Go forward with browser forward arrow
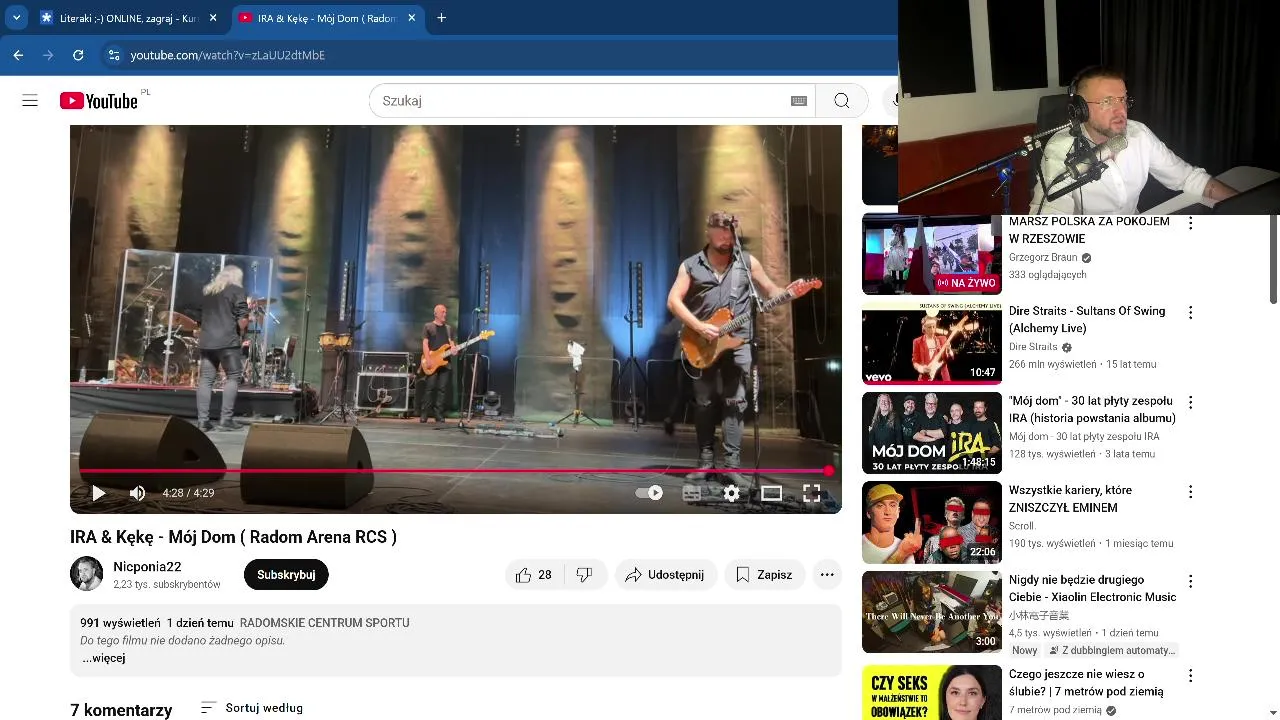 pyautogui.click(x=48, y=55)
